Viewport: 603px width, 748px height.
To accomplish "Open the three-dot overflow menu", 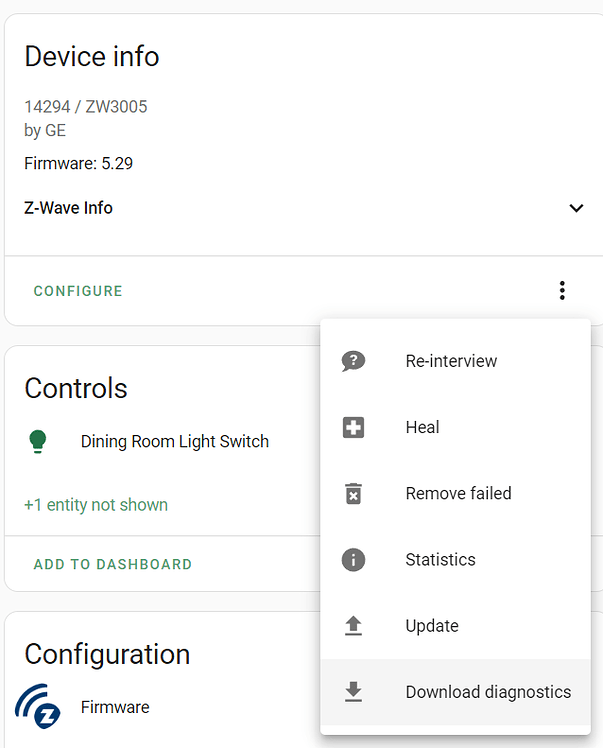I will (x=562, y=291).
